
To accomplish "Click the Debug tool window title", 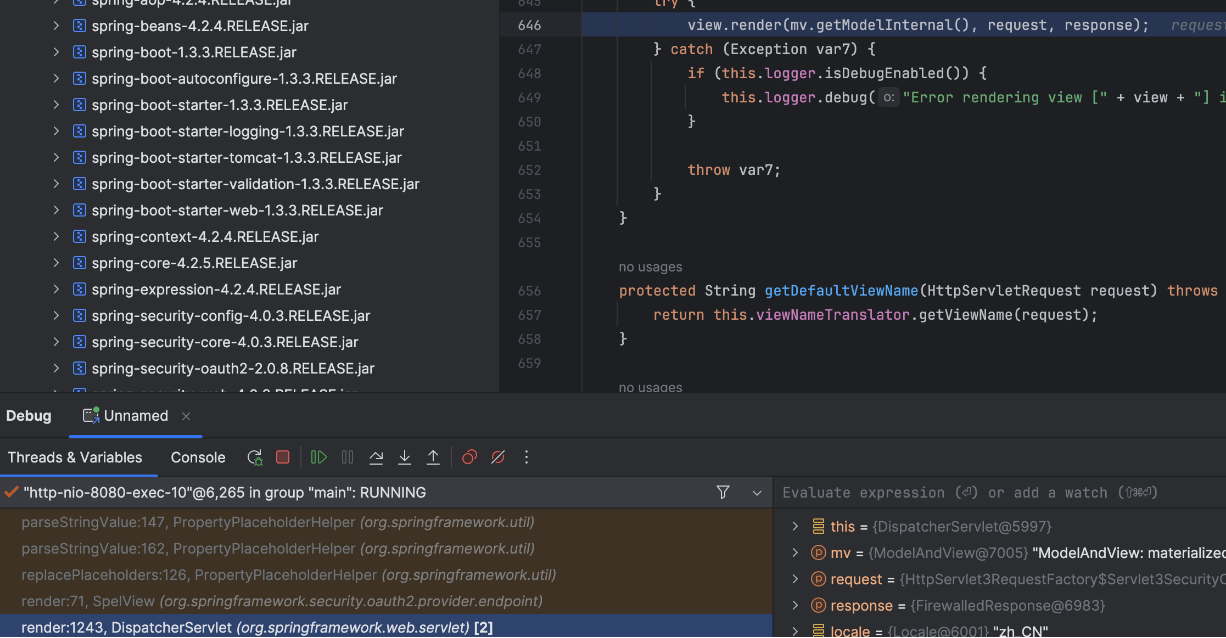I will [29, 416].
